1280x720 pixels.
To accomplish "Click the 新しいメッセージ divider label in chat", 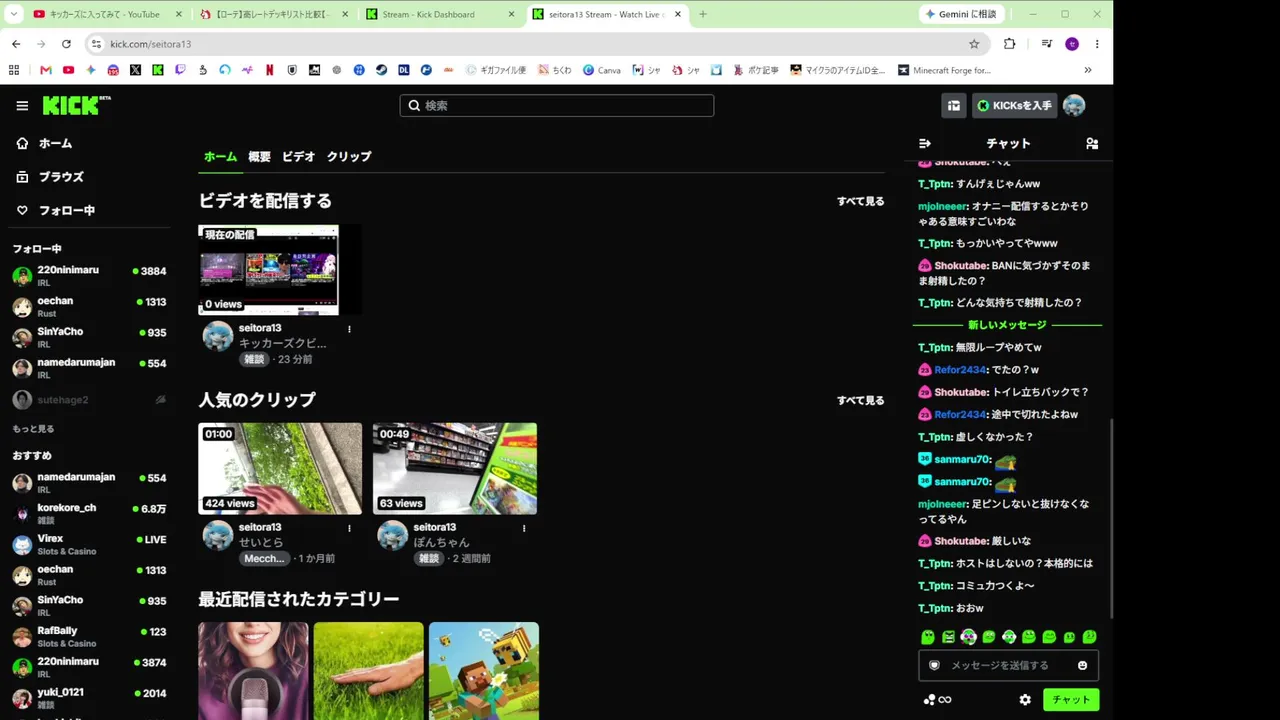I will click(x=1007, y=325).
